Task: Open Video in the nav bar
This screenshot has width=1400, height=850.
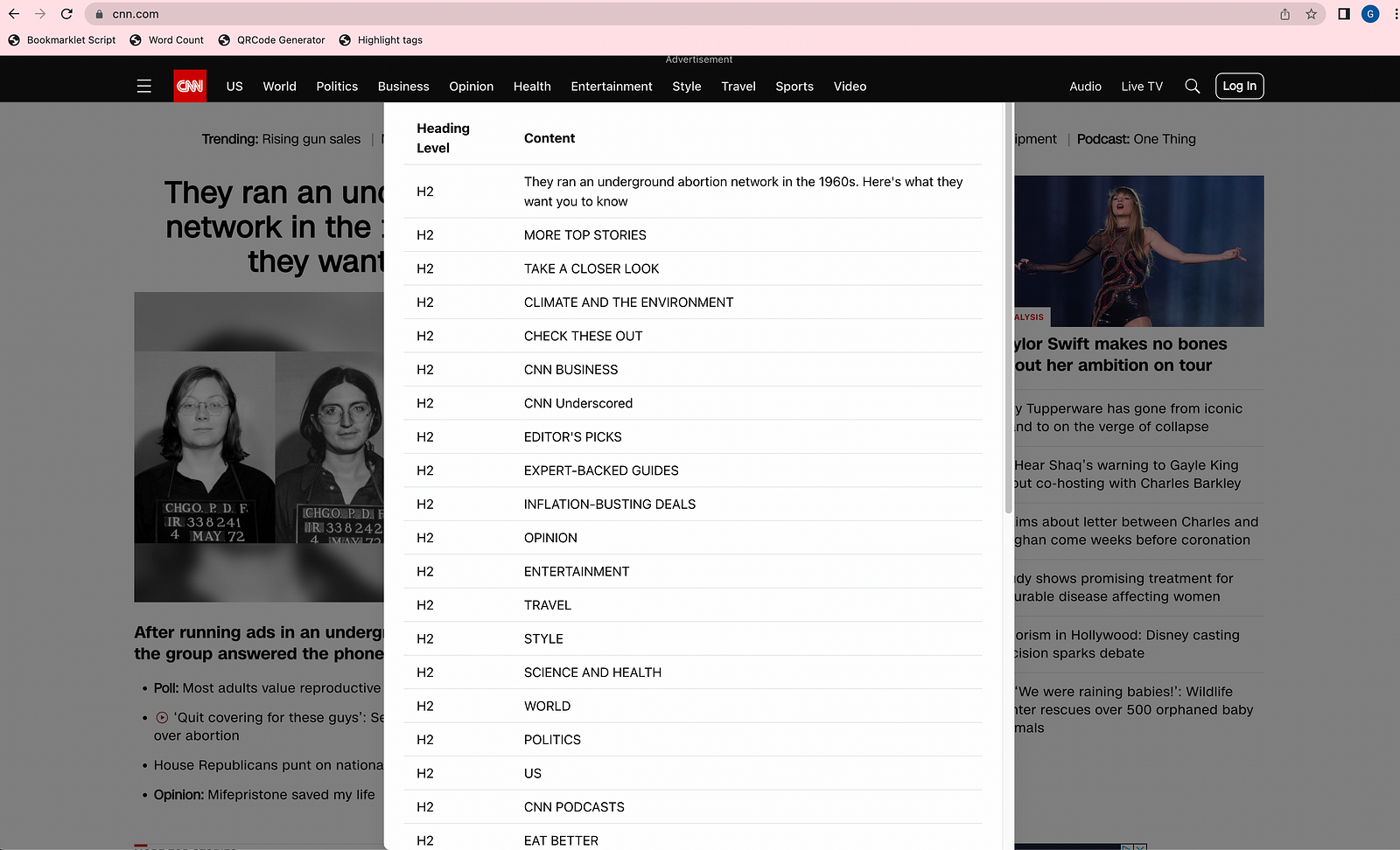Action: [x=850, y=86]
